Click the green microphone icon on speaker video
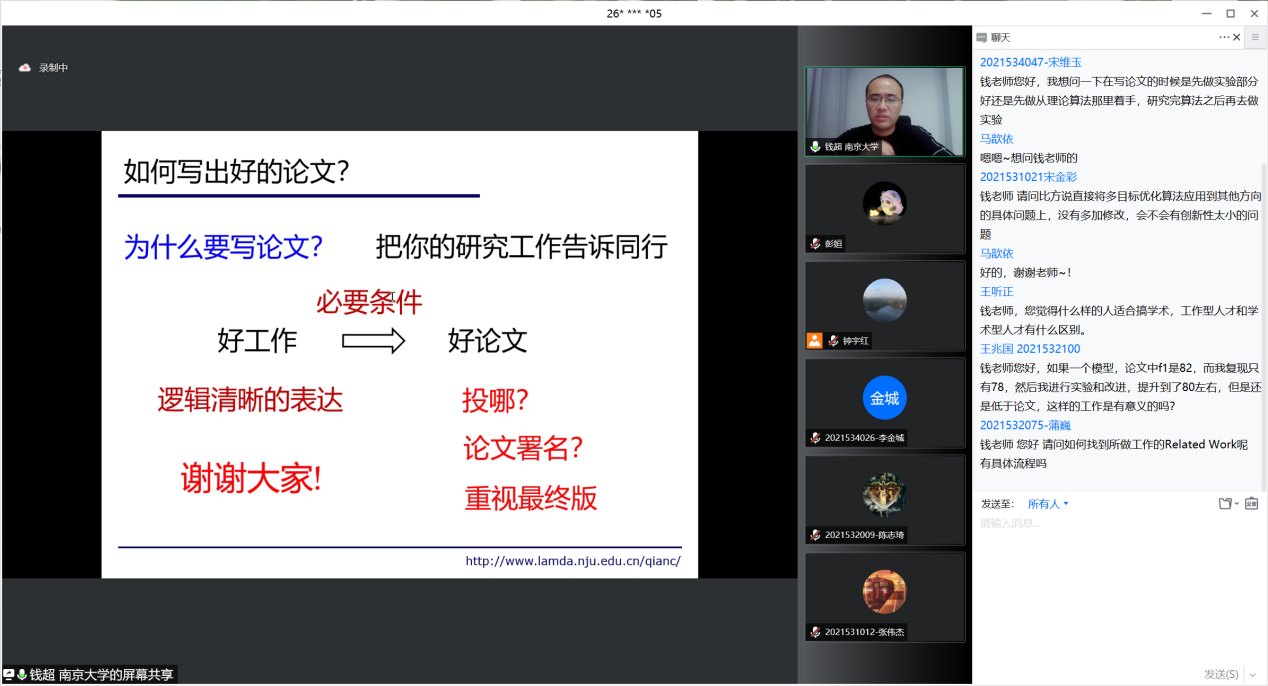The width and height of the screenshot is (1268, 686). point(815,147)
